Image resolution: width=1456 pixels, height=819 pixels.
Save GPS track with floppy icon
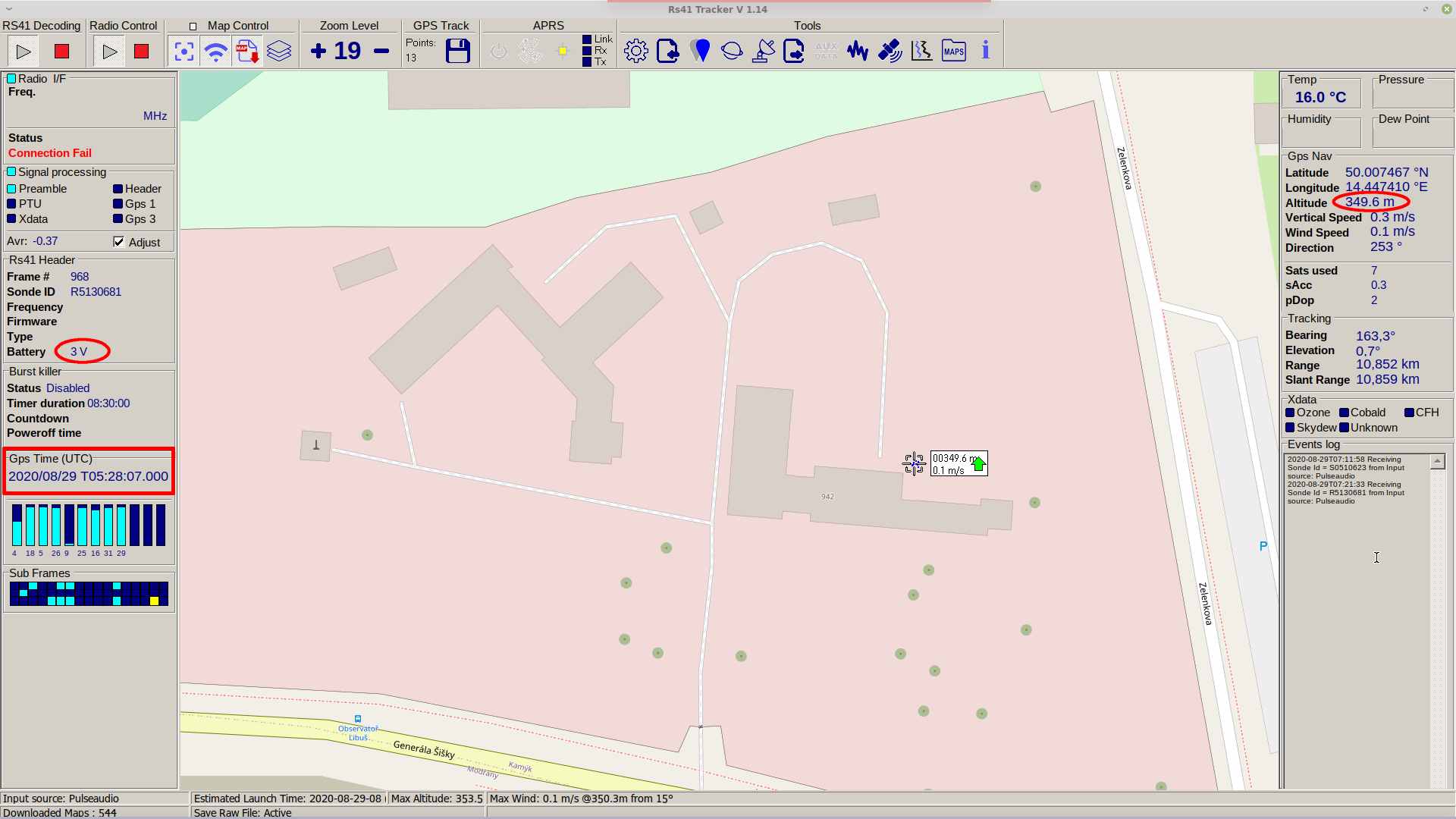point(458,52)
